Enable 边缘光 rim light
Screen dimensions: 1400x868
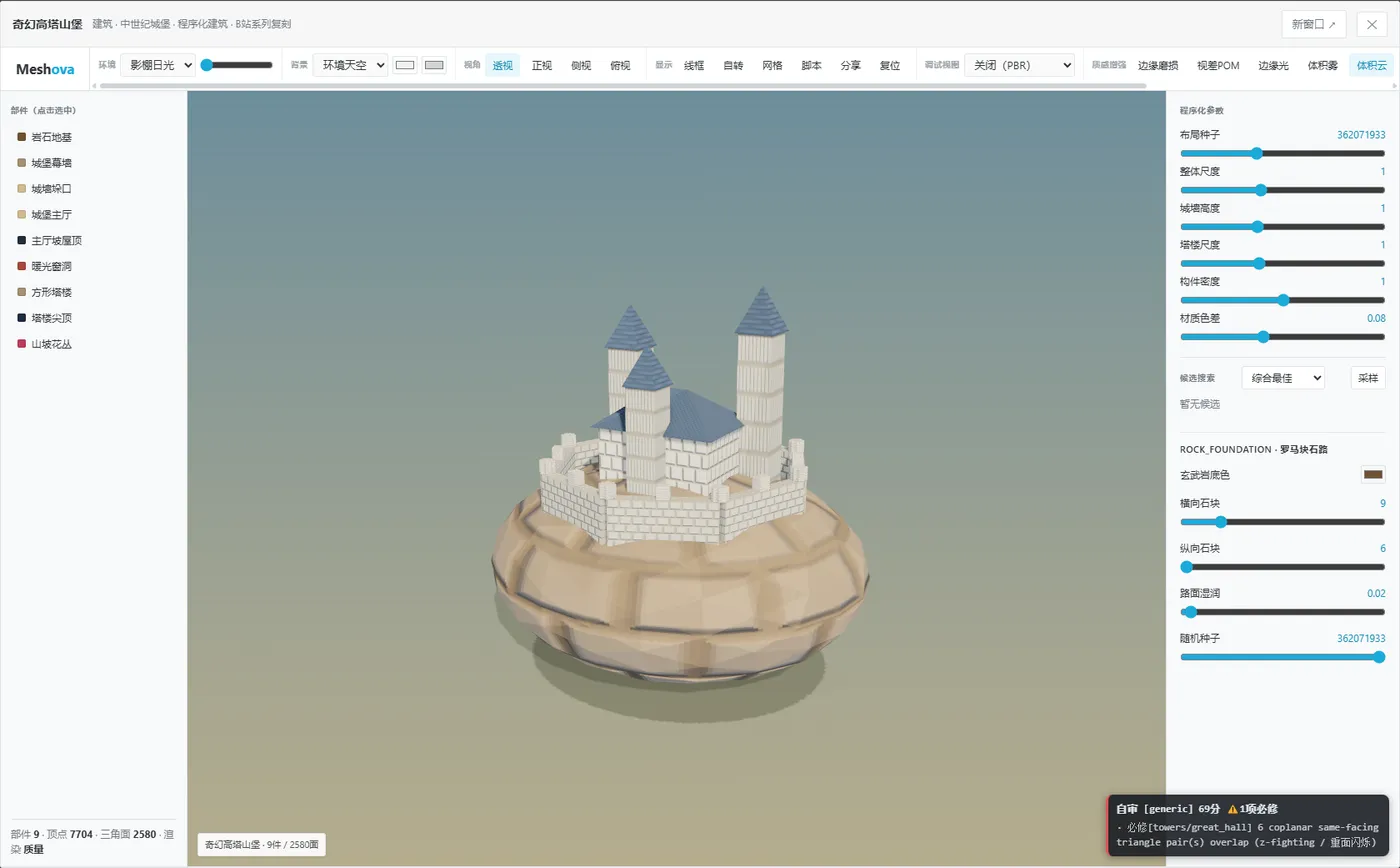(x=1273, y=65)
